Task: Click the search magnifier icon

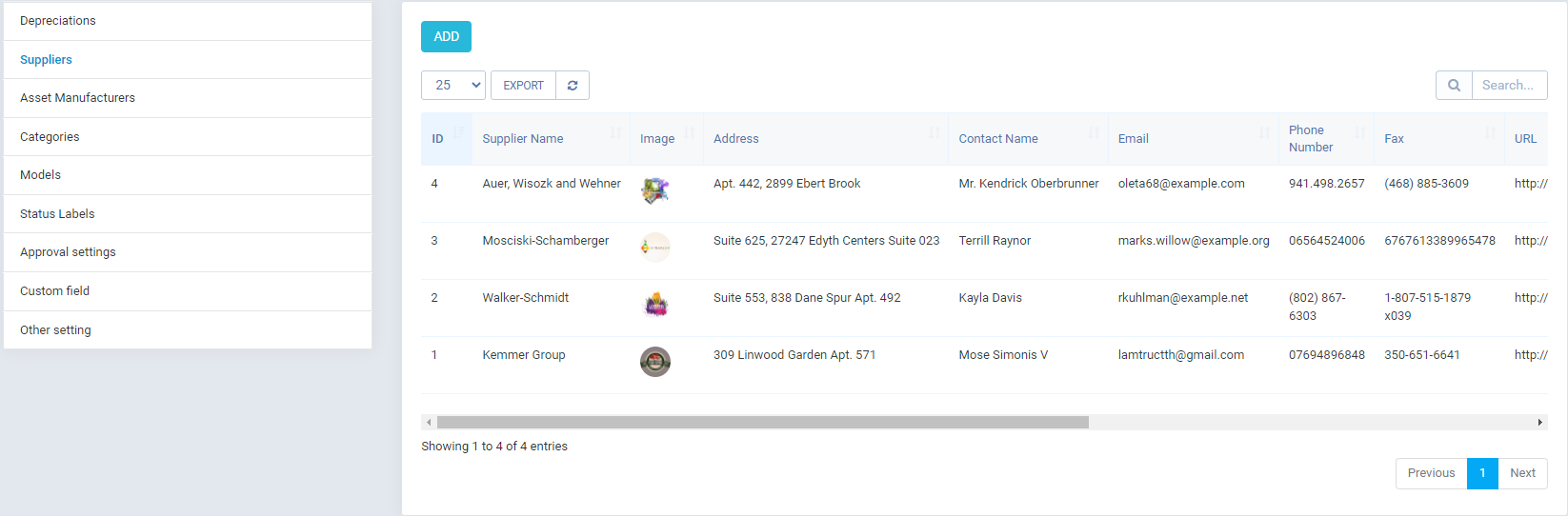Action: coord(1454,86)
